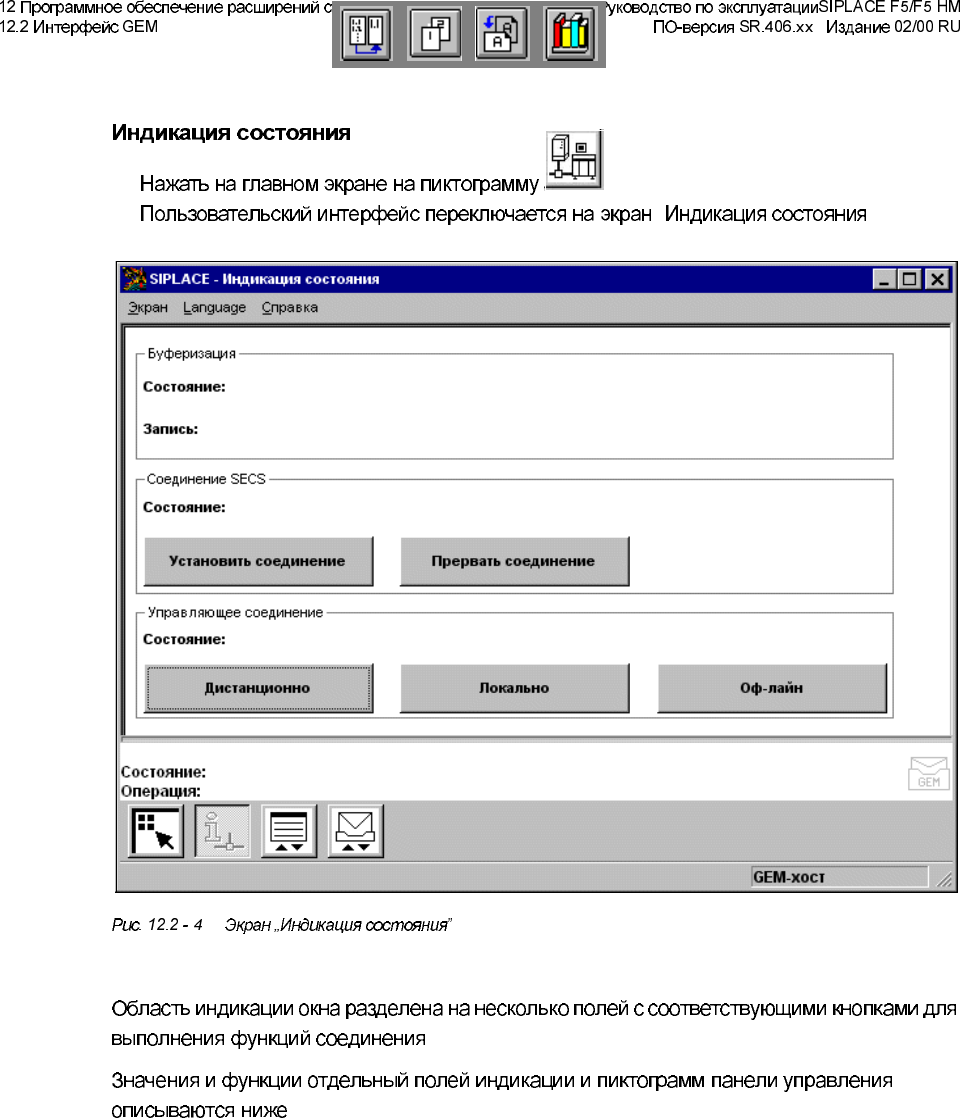
Task: Click the Установить соединение button
Action: tap(258, 561)
